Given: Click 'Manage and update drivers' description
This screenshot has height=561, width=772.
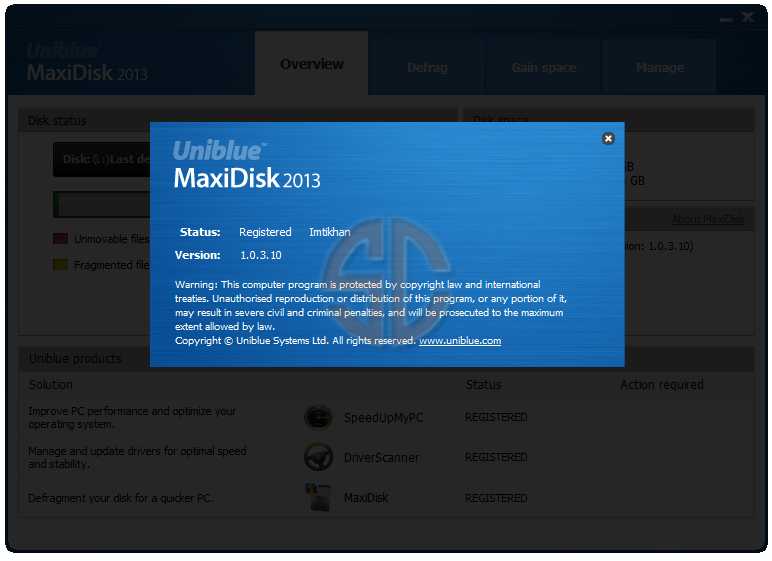Looking at the screenshot, I should pos(137,458).
